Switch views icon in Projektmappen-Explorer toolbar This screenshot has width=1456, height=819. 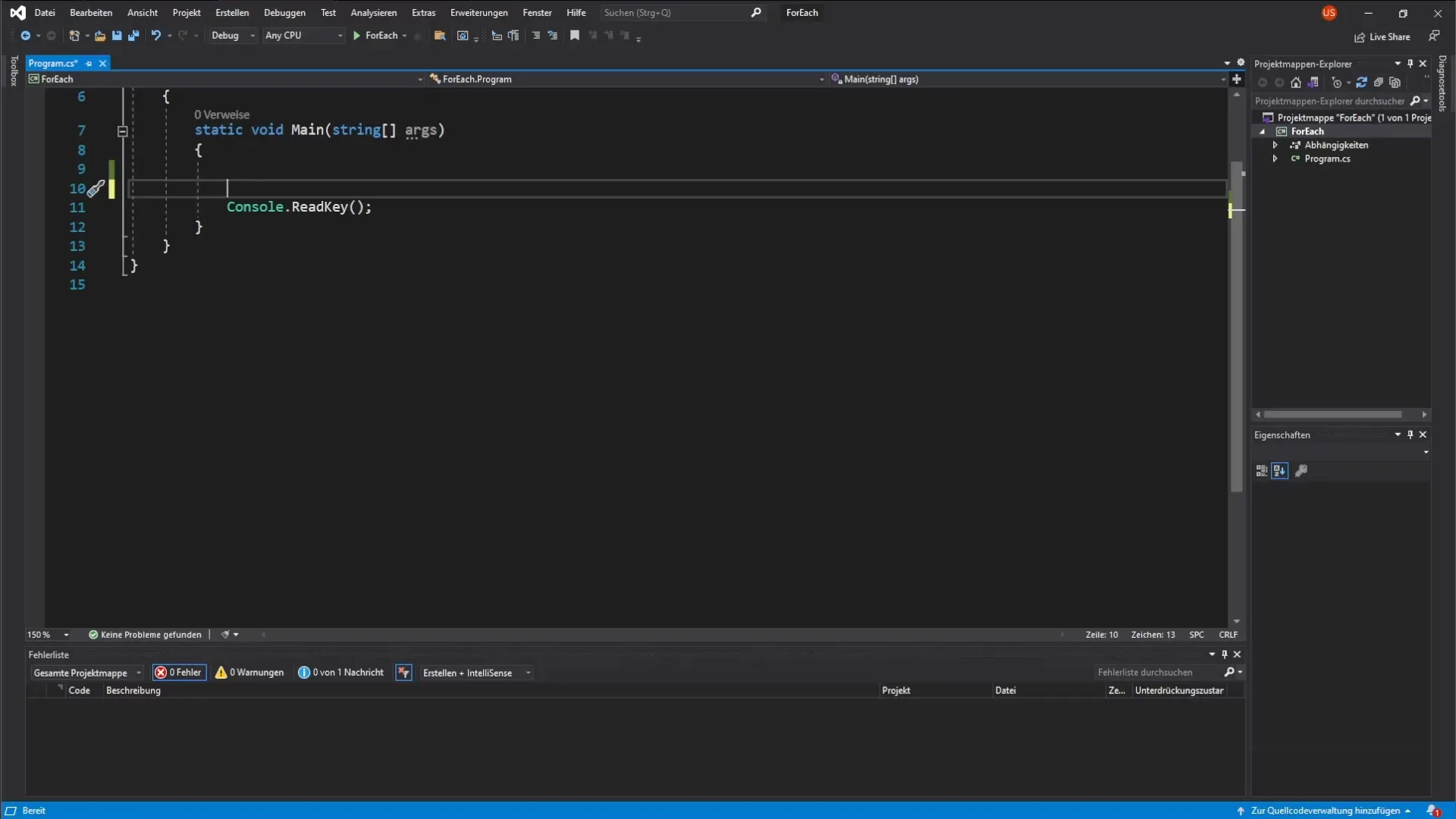tap(1313, 83)
